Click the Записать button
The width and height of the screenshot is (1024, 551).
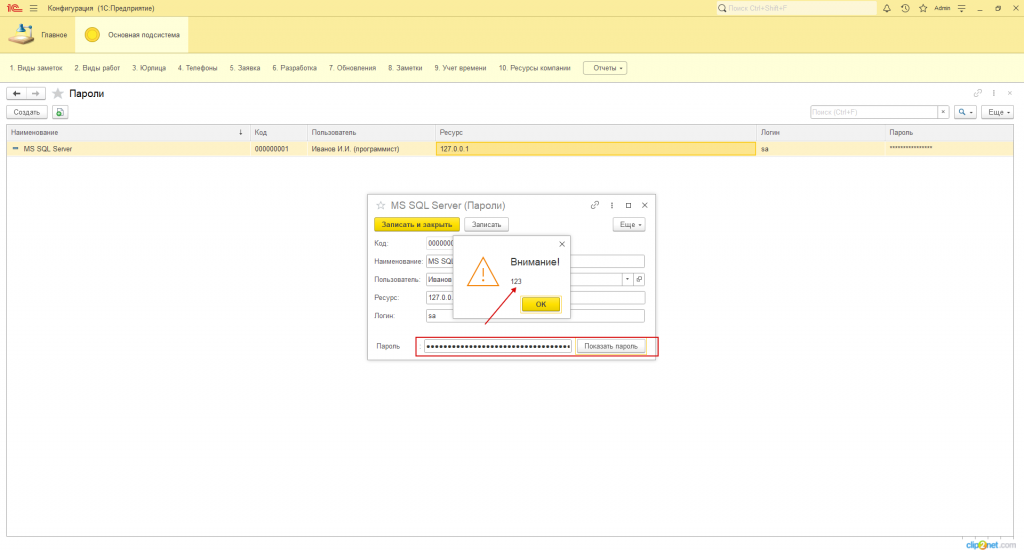coord(487,225)
